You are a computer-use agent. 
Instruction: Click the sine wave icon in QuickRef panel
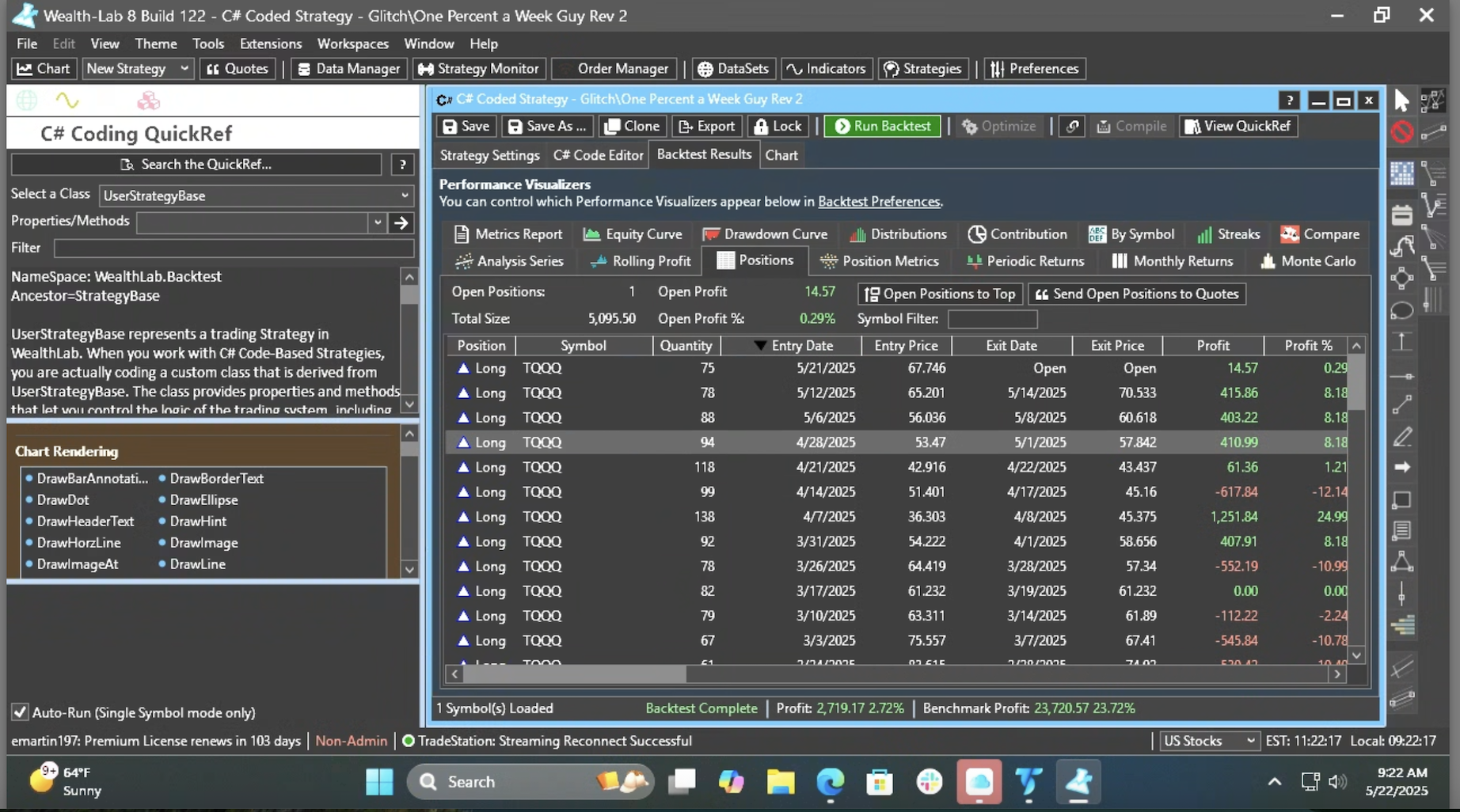pyautogui.click(x=67, y=101)
